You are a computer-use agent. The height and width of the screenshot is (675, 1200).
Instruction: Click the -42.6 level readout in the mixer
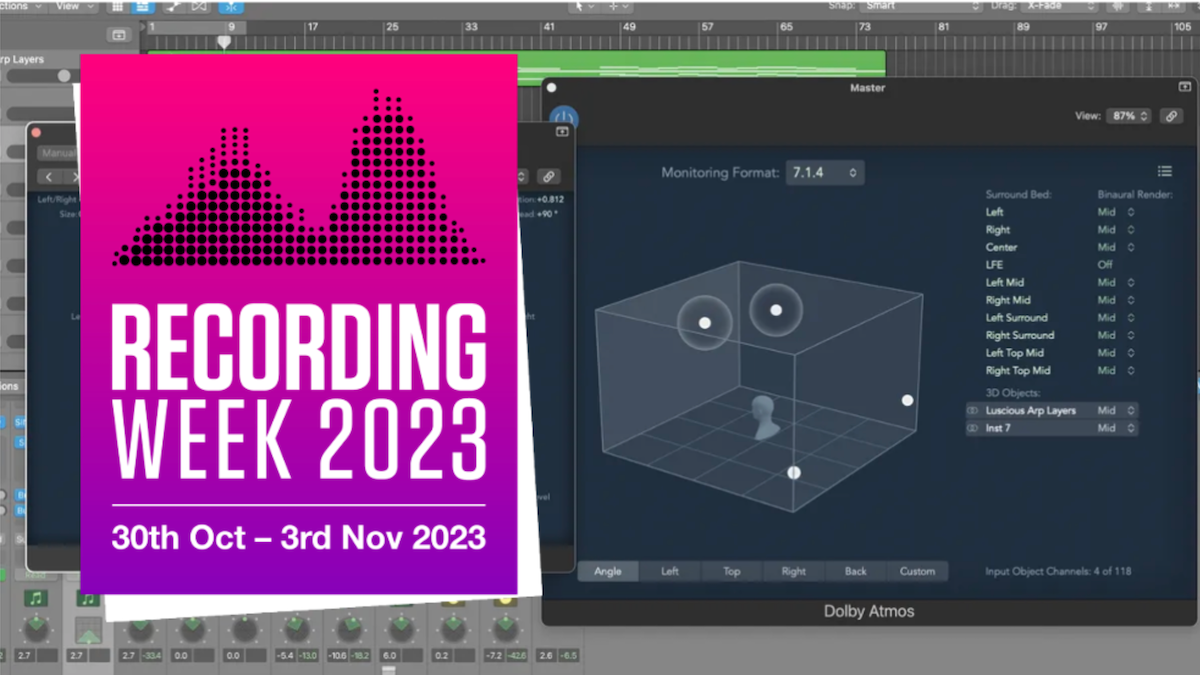coord(516,655)
